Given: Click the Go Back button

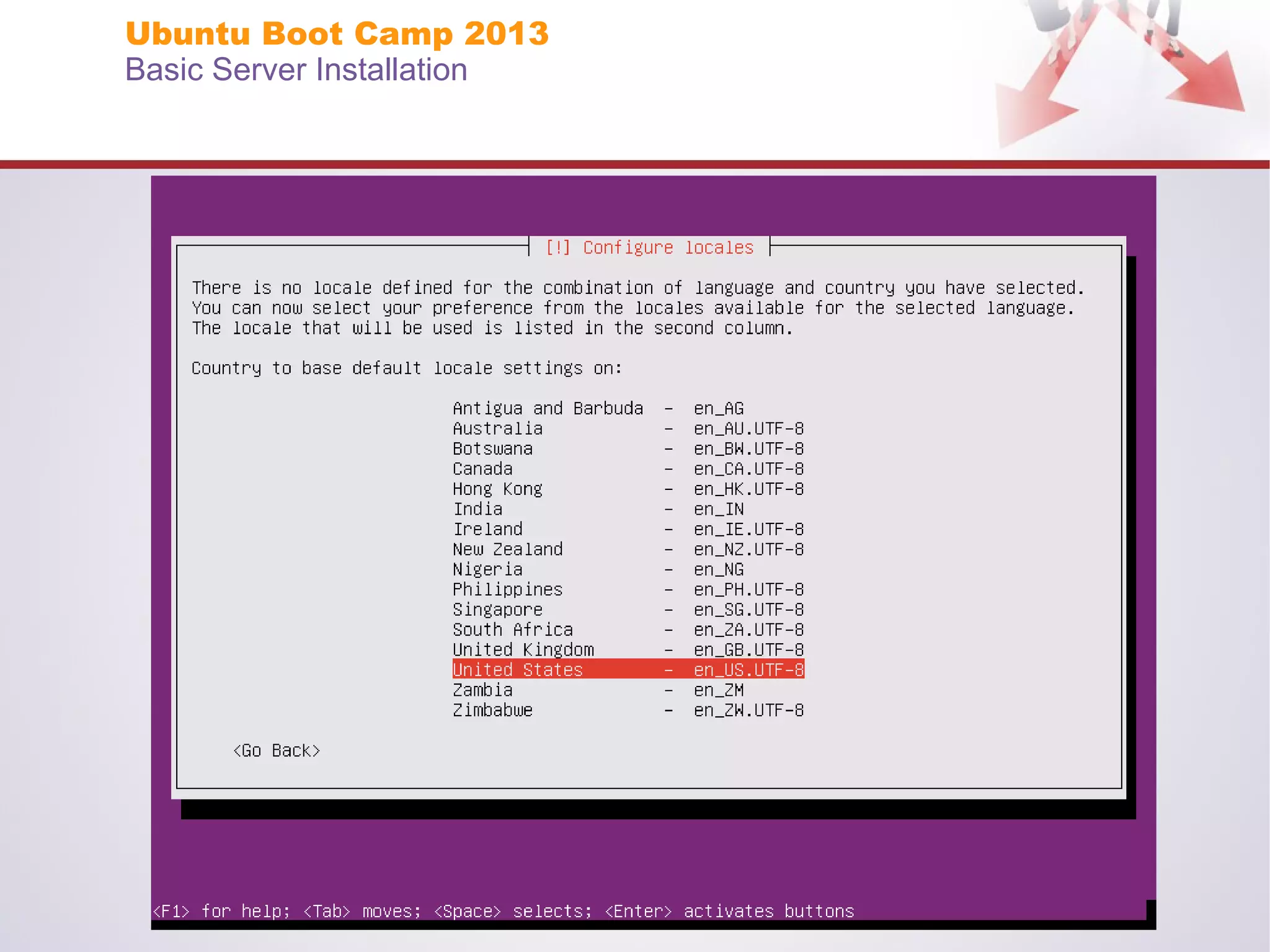Looking at the screenshot, I should coord(277,751).
